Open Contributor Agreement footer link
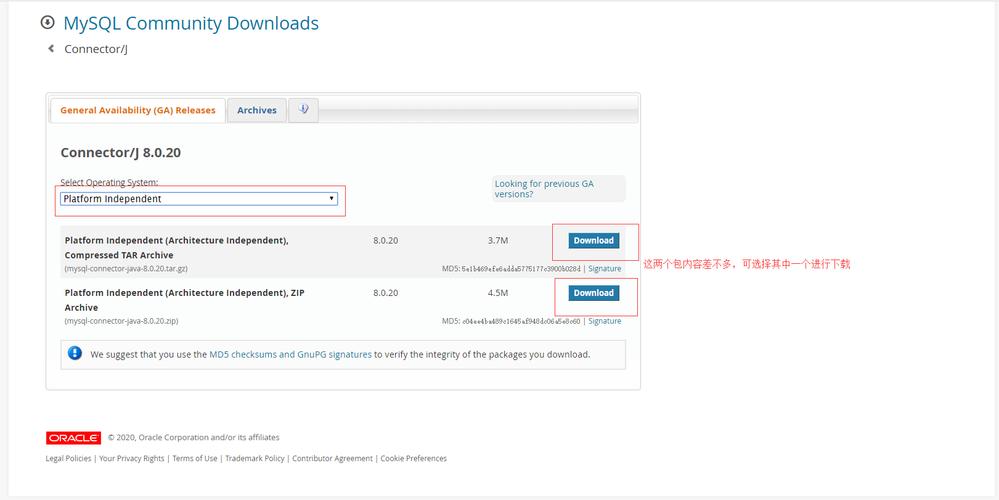 [x=333, y=459]
